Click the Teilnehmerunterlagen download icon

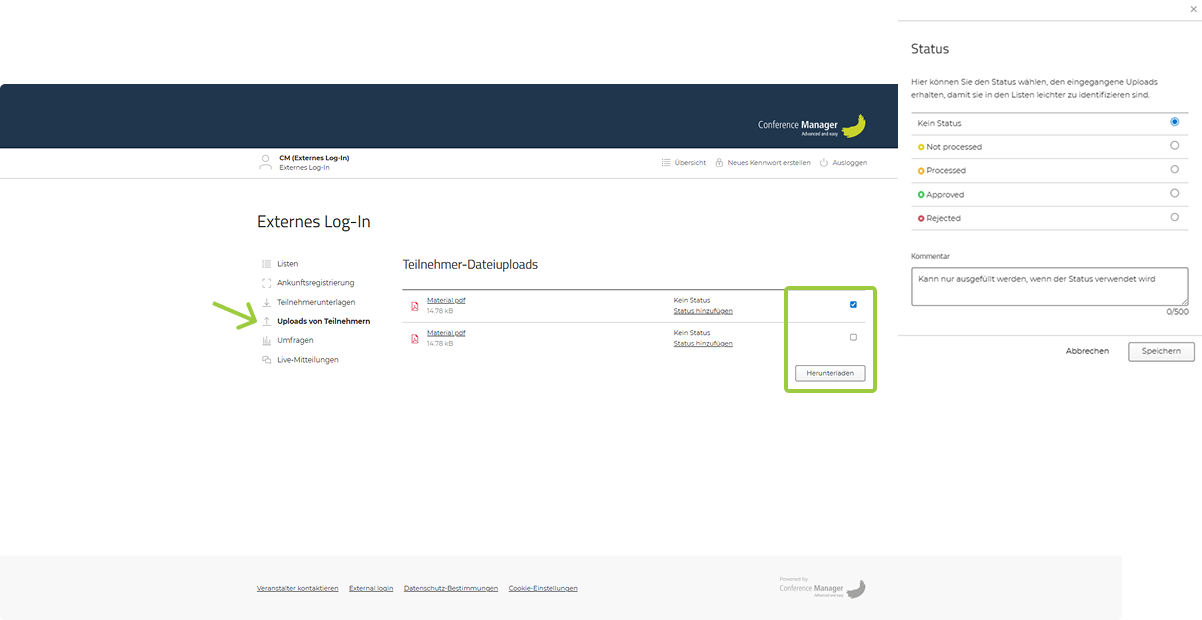click(x=266, y=302)
